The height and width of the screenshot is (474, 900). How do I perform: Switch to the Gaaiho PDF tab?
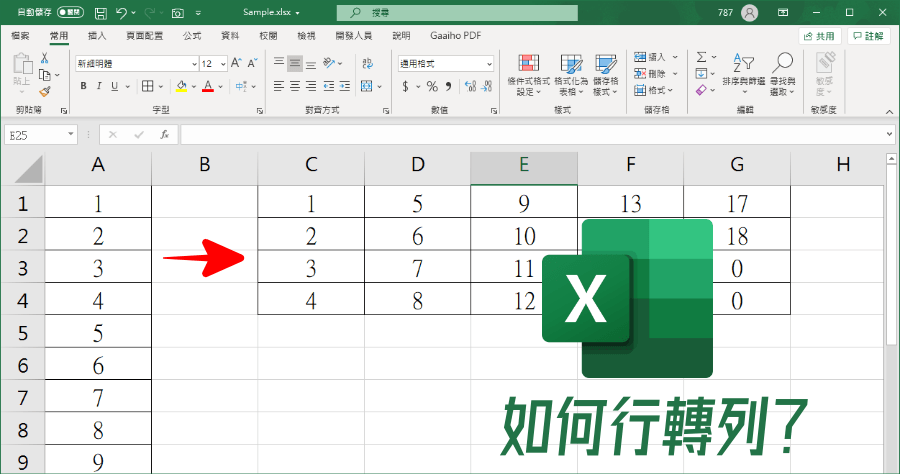point(456,36)
